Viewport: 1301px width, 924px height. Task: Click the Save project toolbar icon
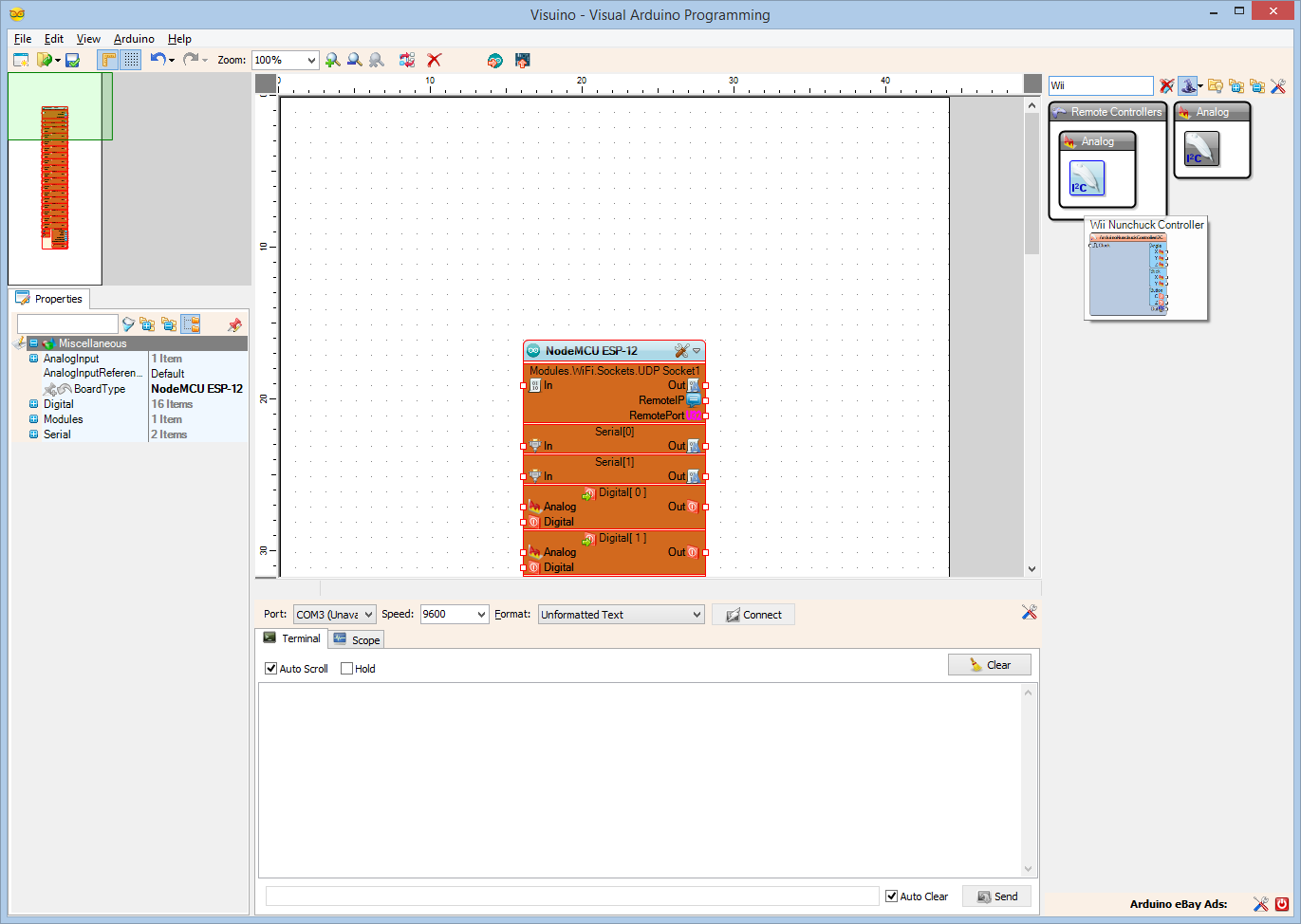tap(72, 60)
